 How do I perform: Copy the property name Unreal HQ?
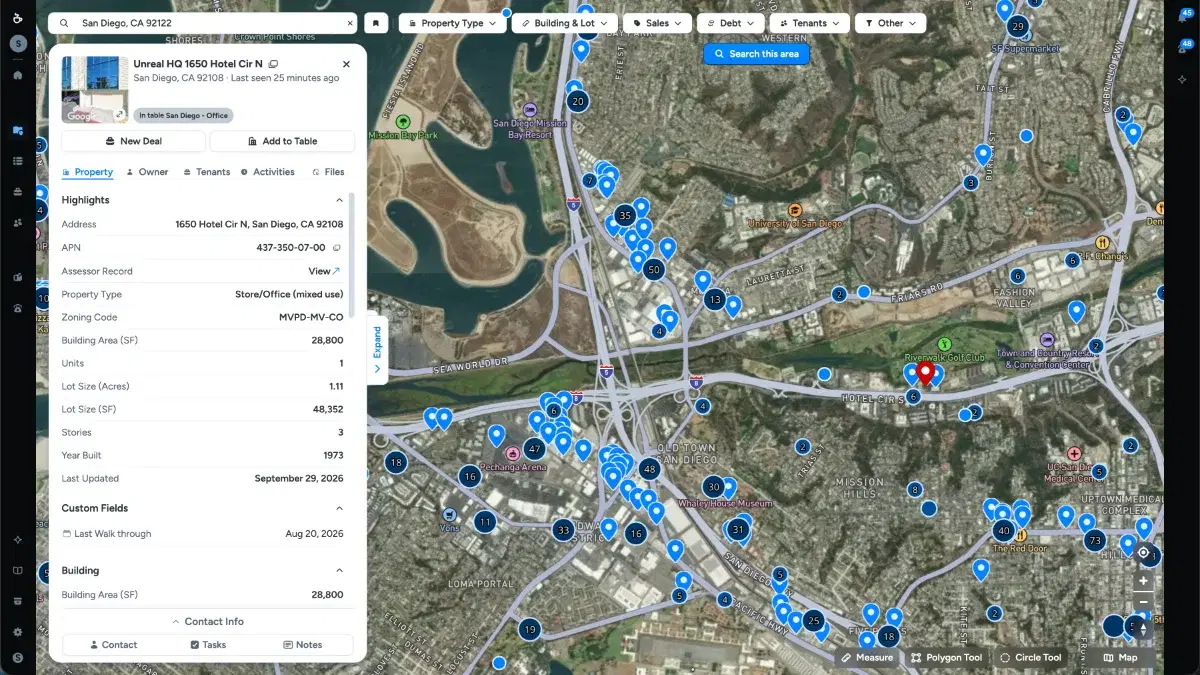point(274,64)
